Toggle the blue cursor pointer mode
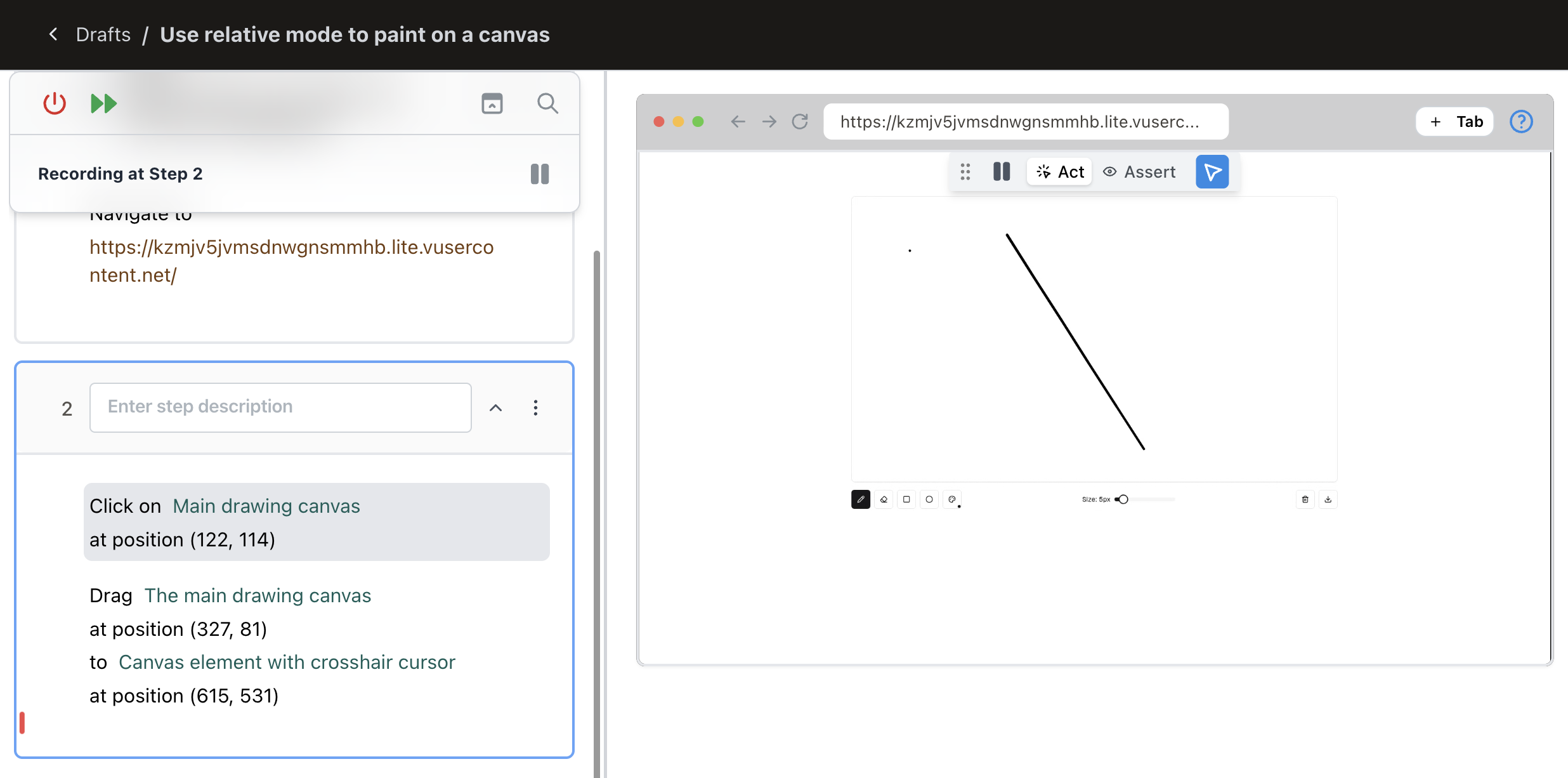Screen dimensions: 1568x778 point(1212,172)
